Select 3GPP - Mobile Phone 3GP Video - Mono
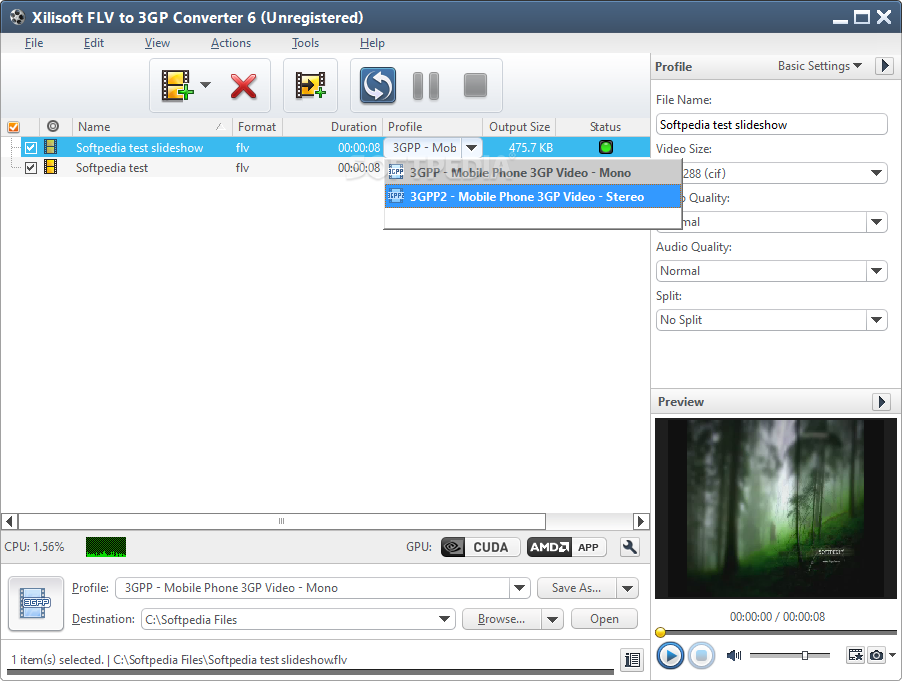The width and height of the screenshot is (902, 681). 533,173
